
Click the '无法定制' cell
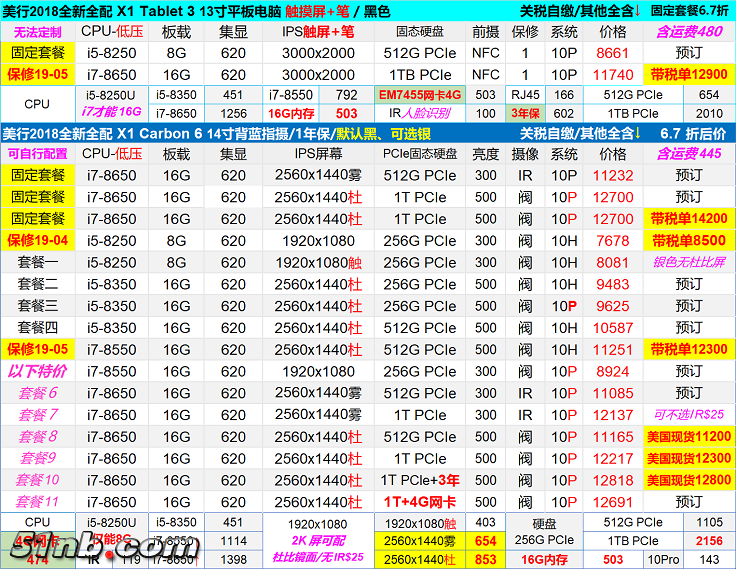click(x=38, y=32)
